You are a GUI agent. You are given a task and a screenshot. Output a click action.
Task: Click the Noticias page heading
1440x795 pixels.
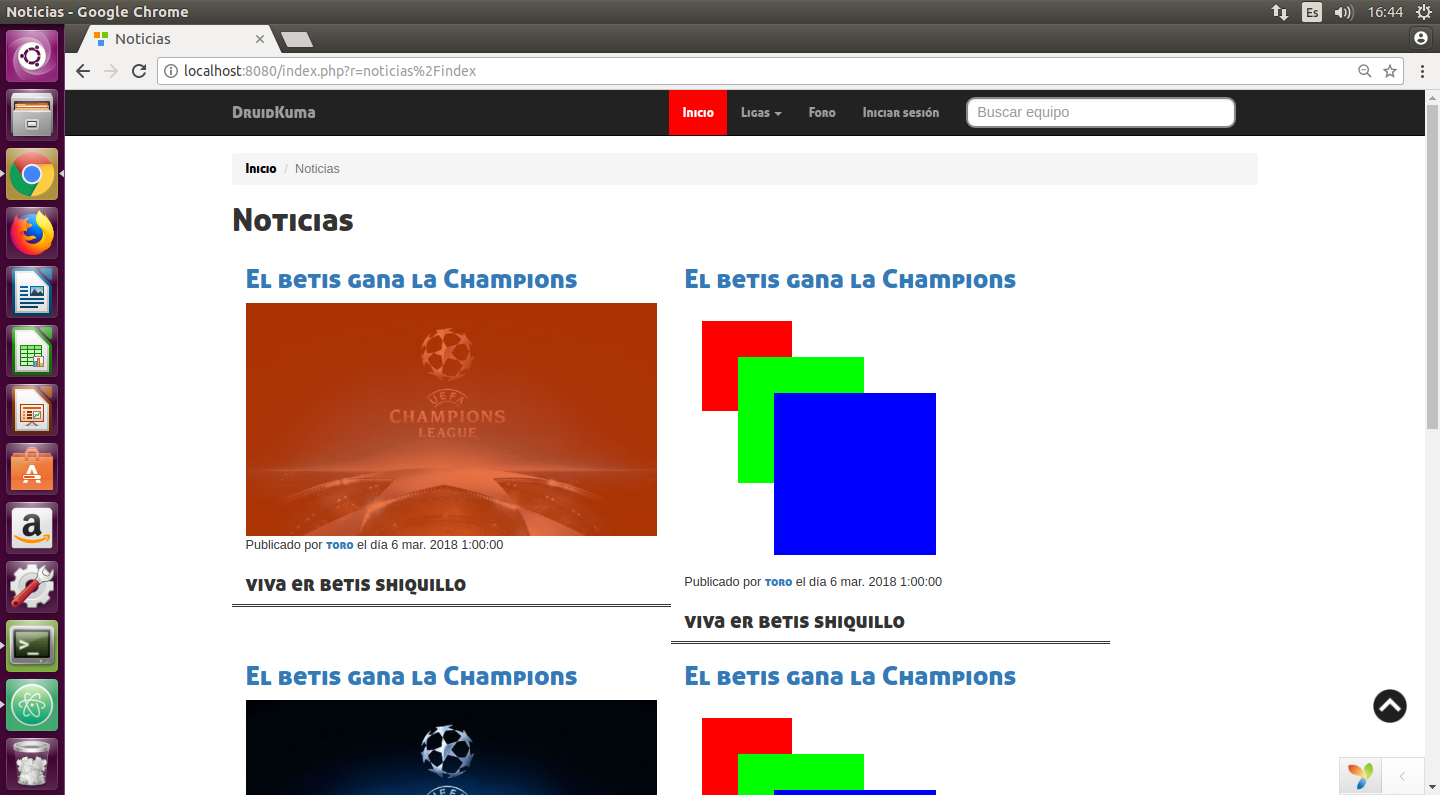pyautogui.click(x=293, y=220)
